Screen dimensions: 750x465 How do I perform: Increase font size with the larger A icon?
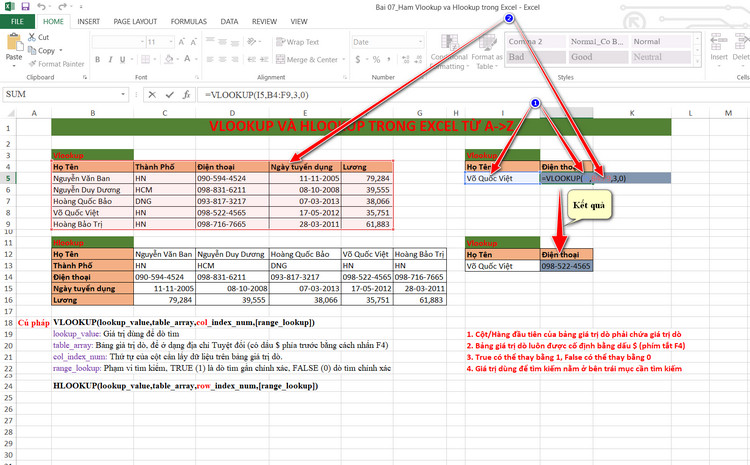point(182,42)
